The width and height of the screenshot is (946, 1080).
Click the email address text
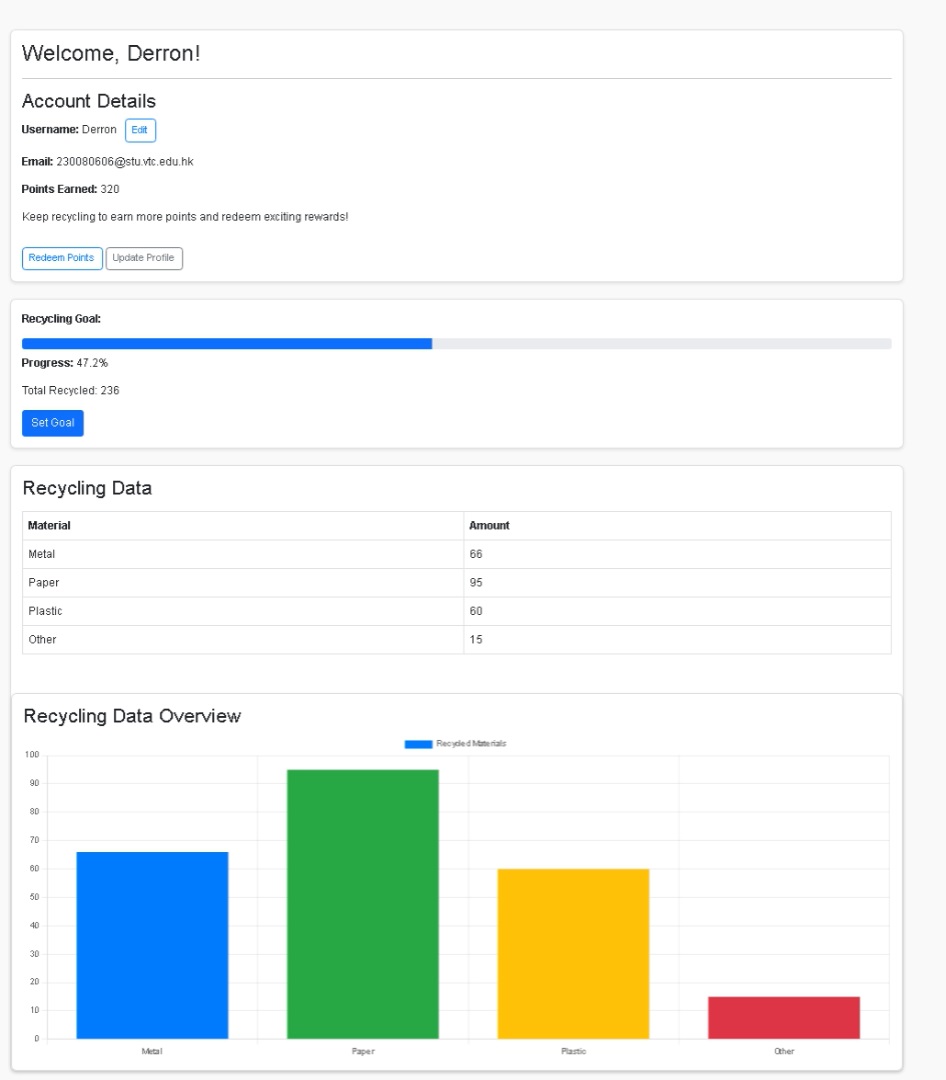click(x=124, y=161)
